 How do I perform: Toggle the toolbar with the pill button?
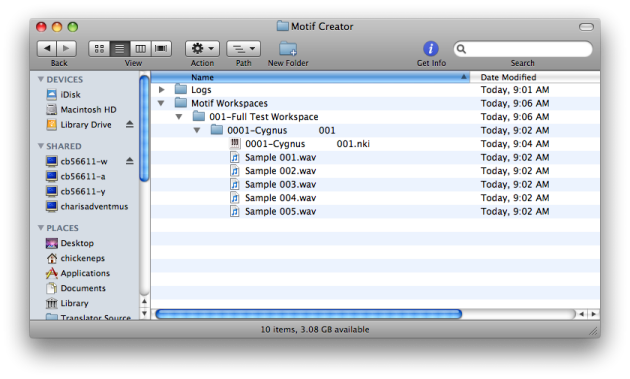[x=586, y=27]
